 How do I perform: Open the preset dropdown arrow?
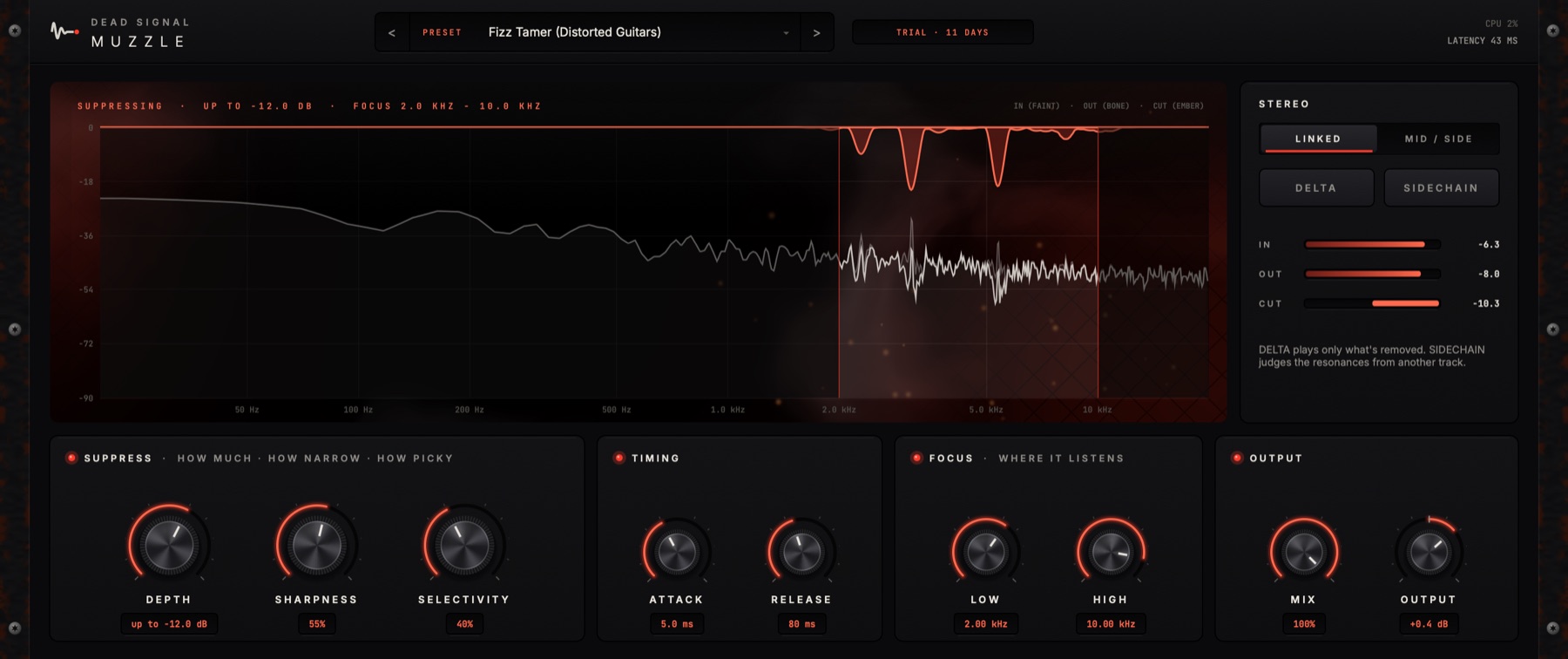(786, 32)
